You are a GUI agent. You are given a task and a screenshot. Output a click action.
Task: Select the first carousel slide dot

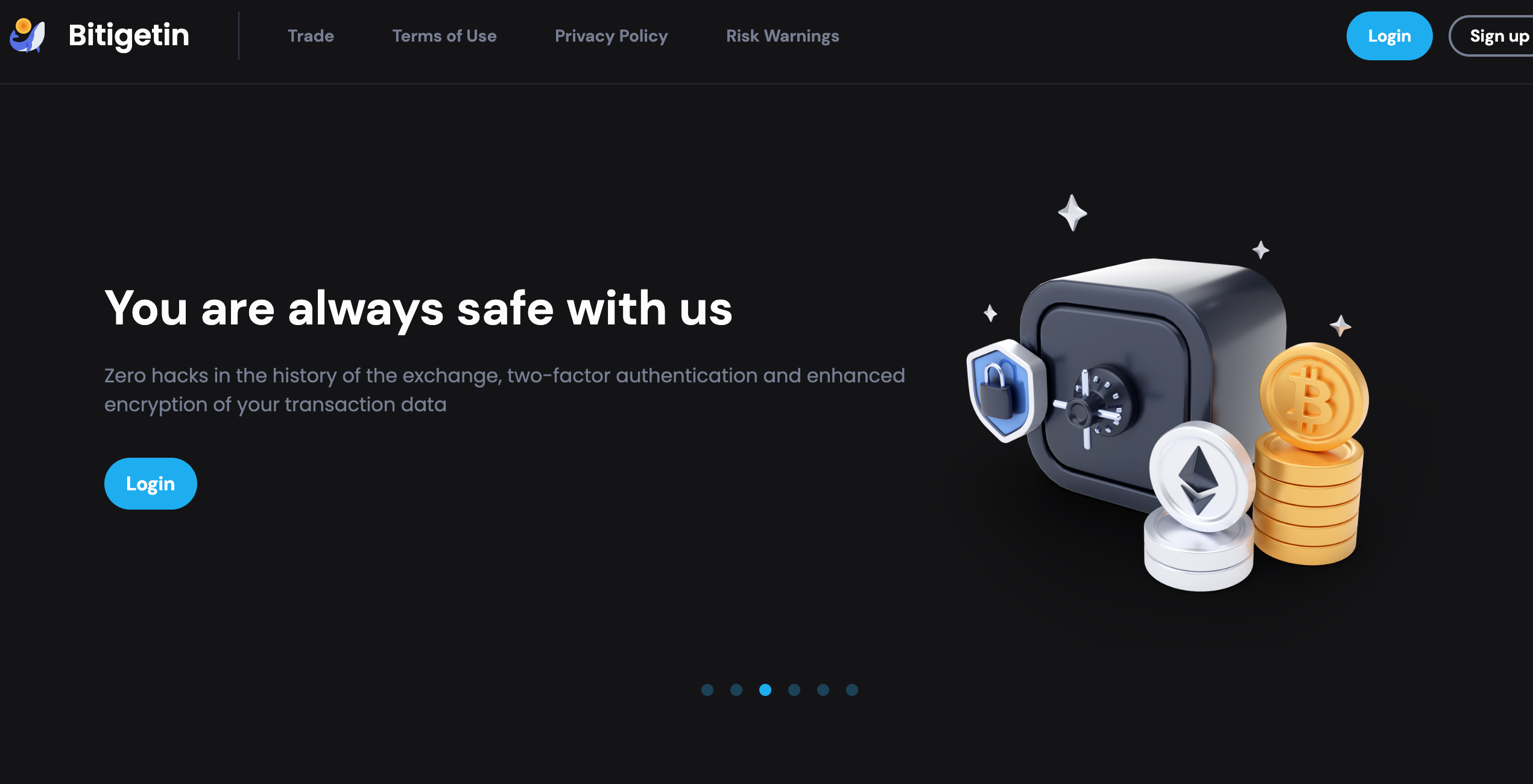coord(707,690)
